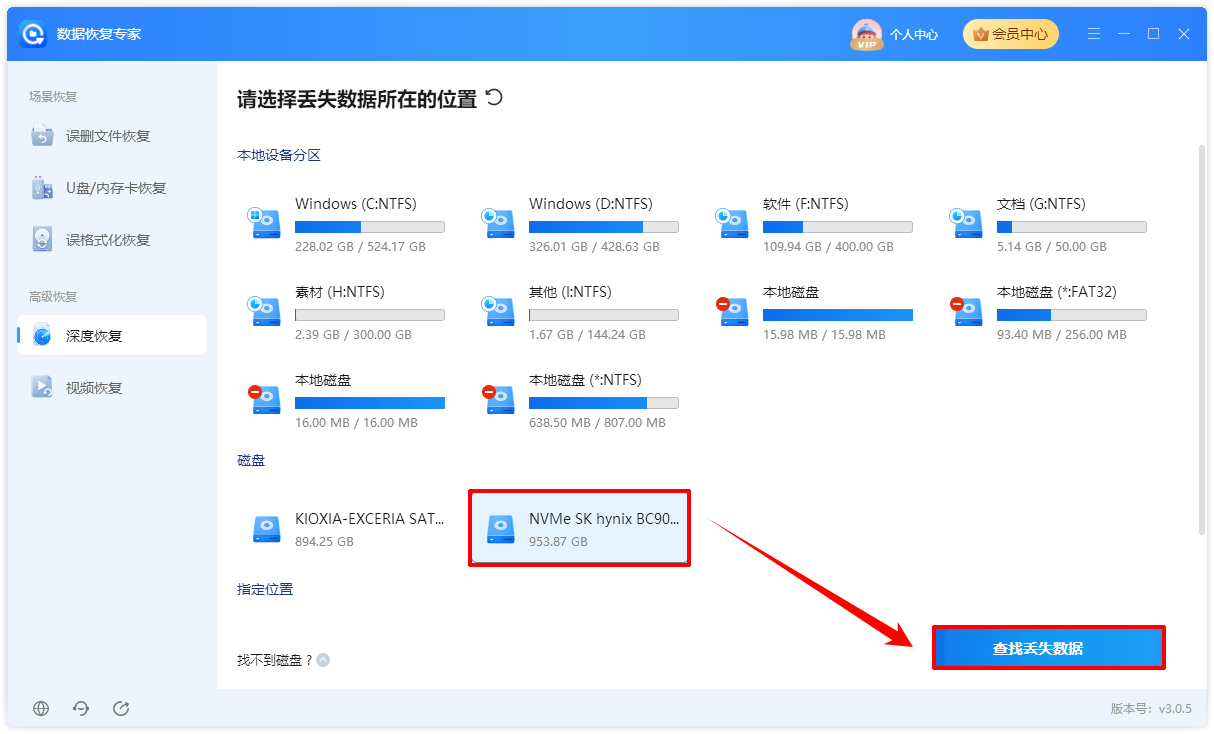Select the 16.00 MB 本地磁盘 drive icon

pyautogui.click(x=265, y=399)
